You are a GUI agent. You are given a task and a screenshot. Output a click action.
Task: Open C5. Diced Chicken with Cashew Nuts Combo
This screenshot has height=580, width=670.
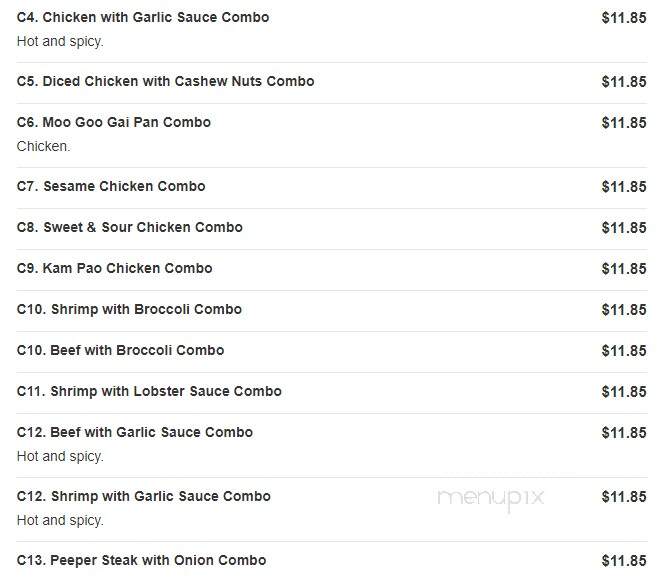coord(165,81)
